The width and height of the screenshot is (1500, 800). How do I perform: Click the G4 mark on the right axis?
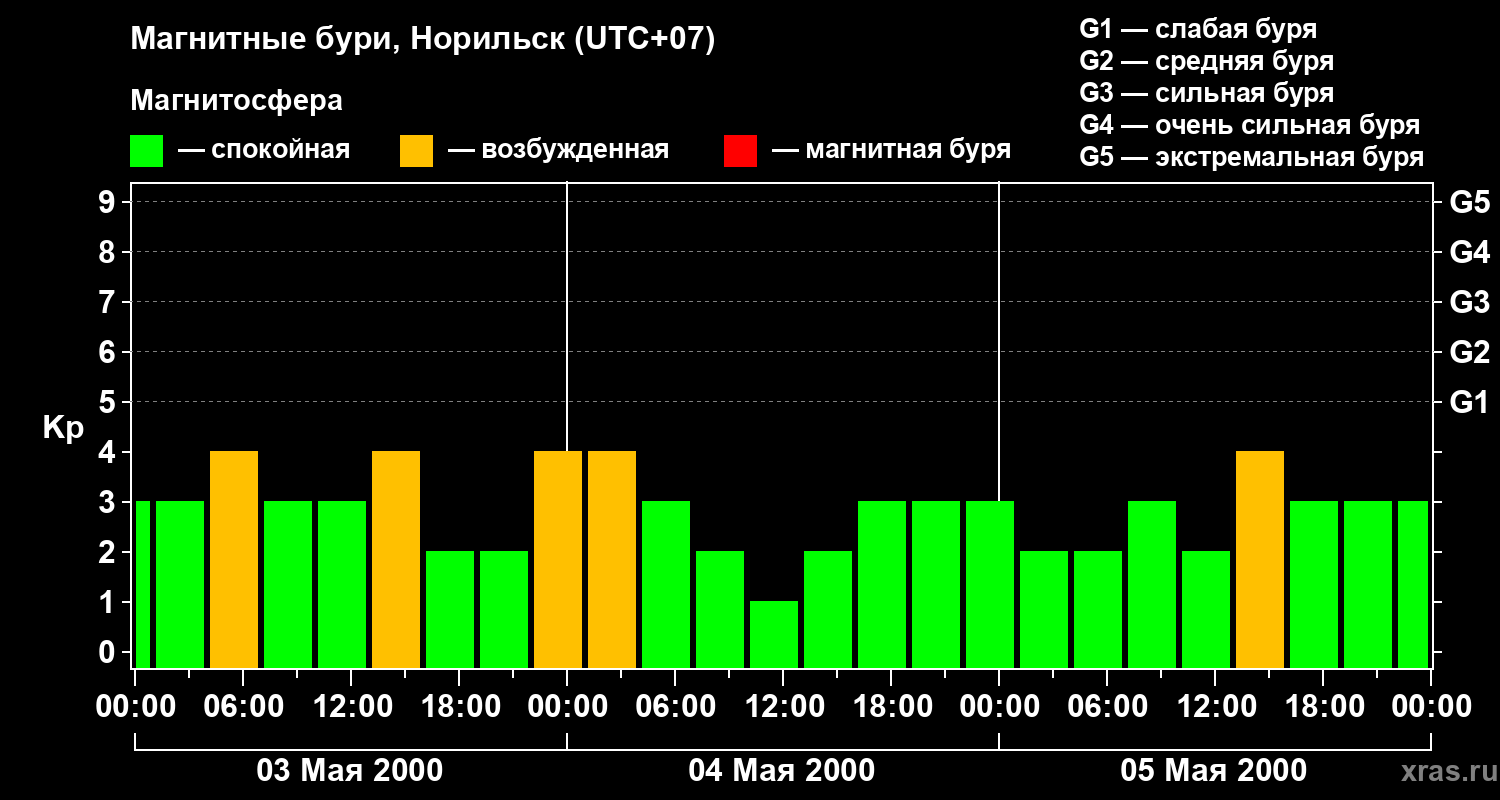tap(1469, 253)
